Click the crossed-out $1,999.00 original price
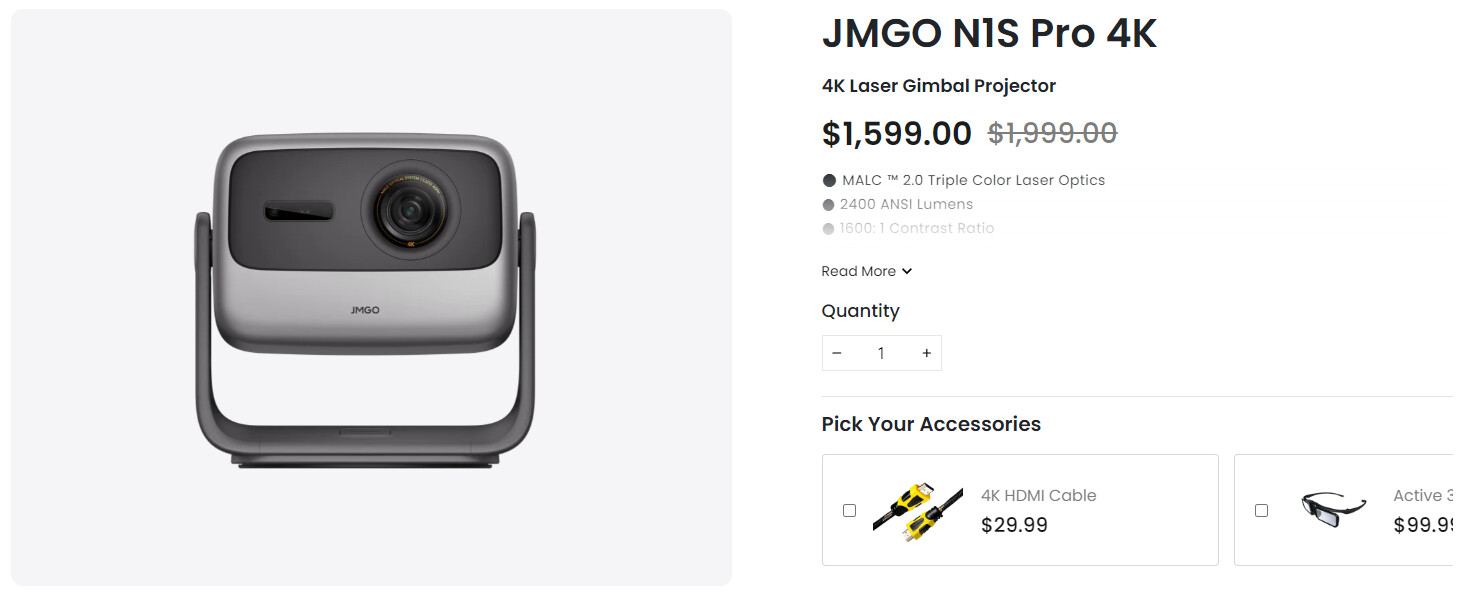This screenshot has height=593, width=1471. (1052, 133)
